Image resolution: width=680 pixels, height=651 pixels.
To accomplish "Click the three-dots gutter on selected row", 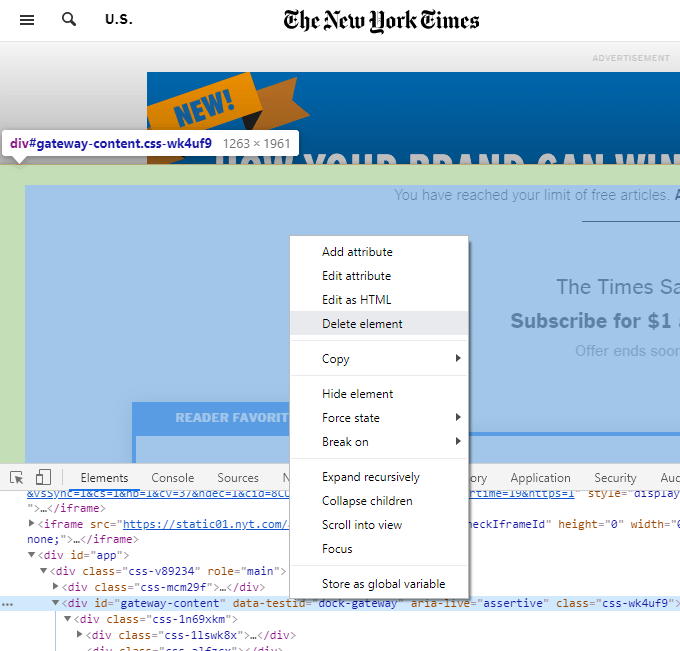I will pos(8,604).
